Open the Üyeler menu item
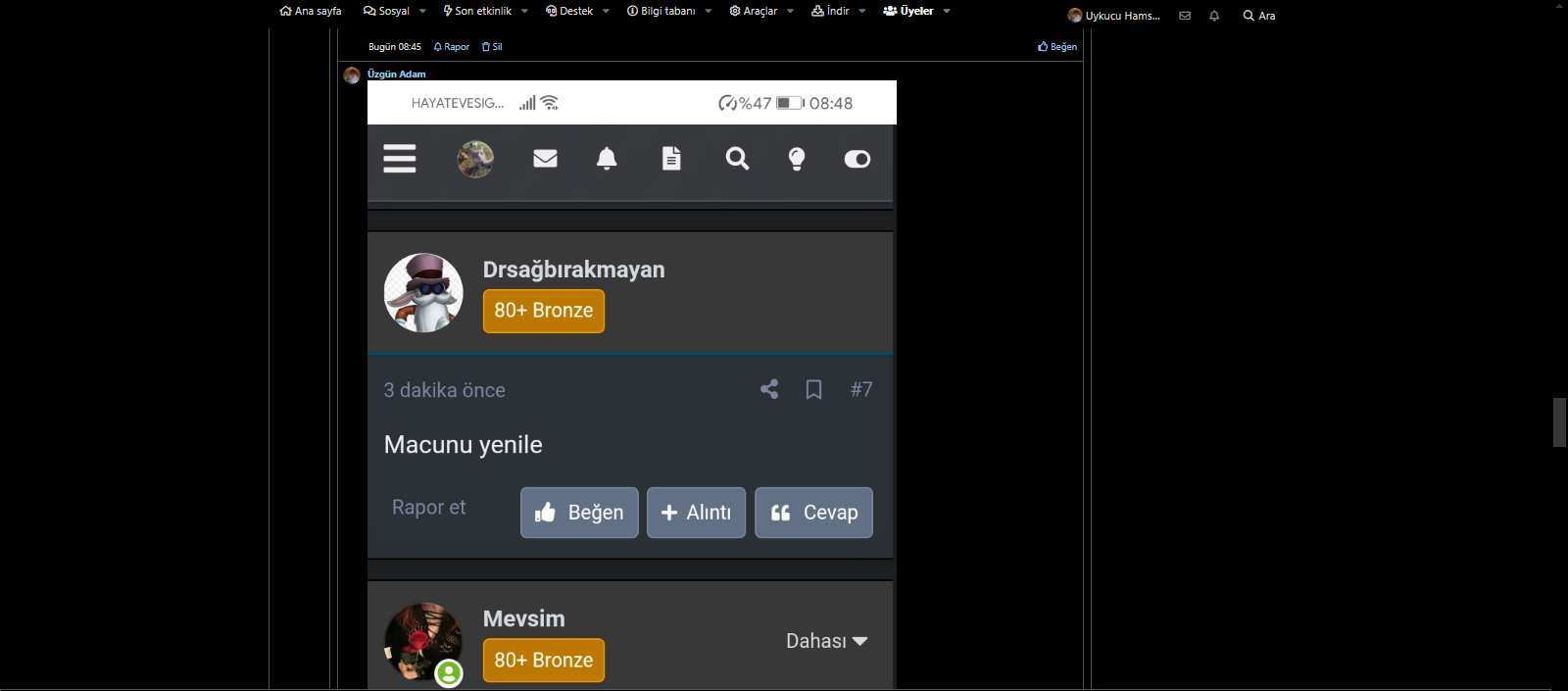The width and height of the screenshot is (1568, 691). [908, 11]
